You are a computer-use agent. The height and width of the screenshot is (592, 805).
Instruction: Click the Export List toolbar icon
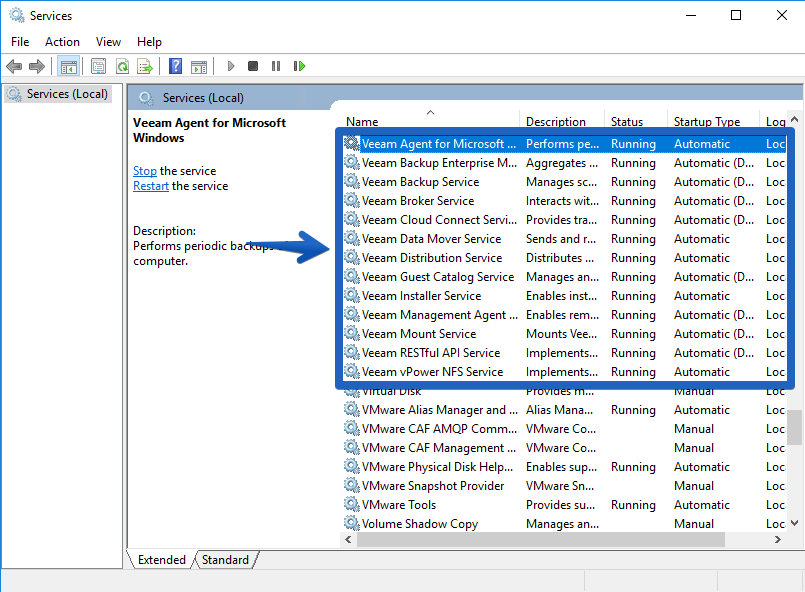click(145, 66)
